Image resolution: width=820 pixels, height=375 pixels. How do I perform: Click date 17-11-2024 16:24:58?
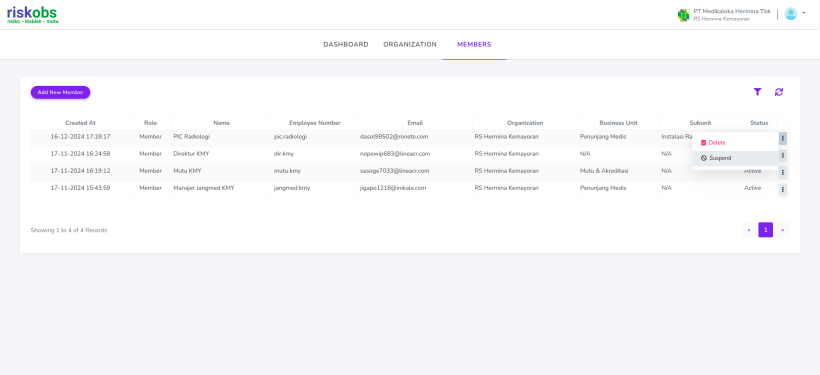[x=81, y=154]
